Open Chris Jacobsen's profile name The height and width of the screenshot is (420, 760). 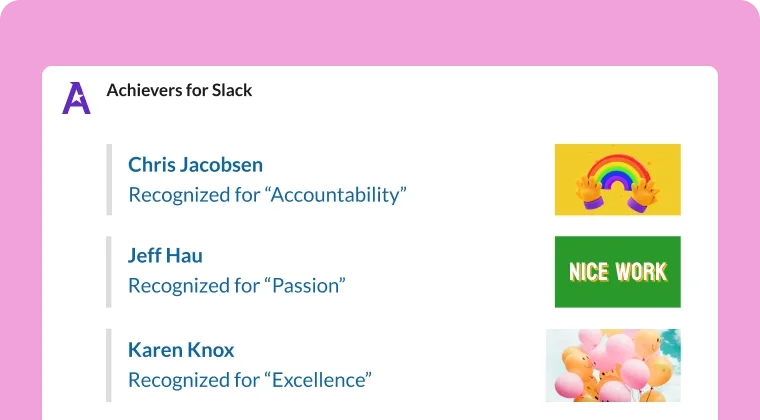tap(195, 165)
